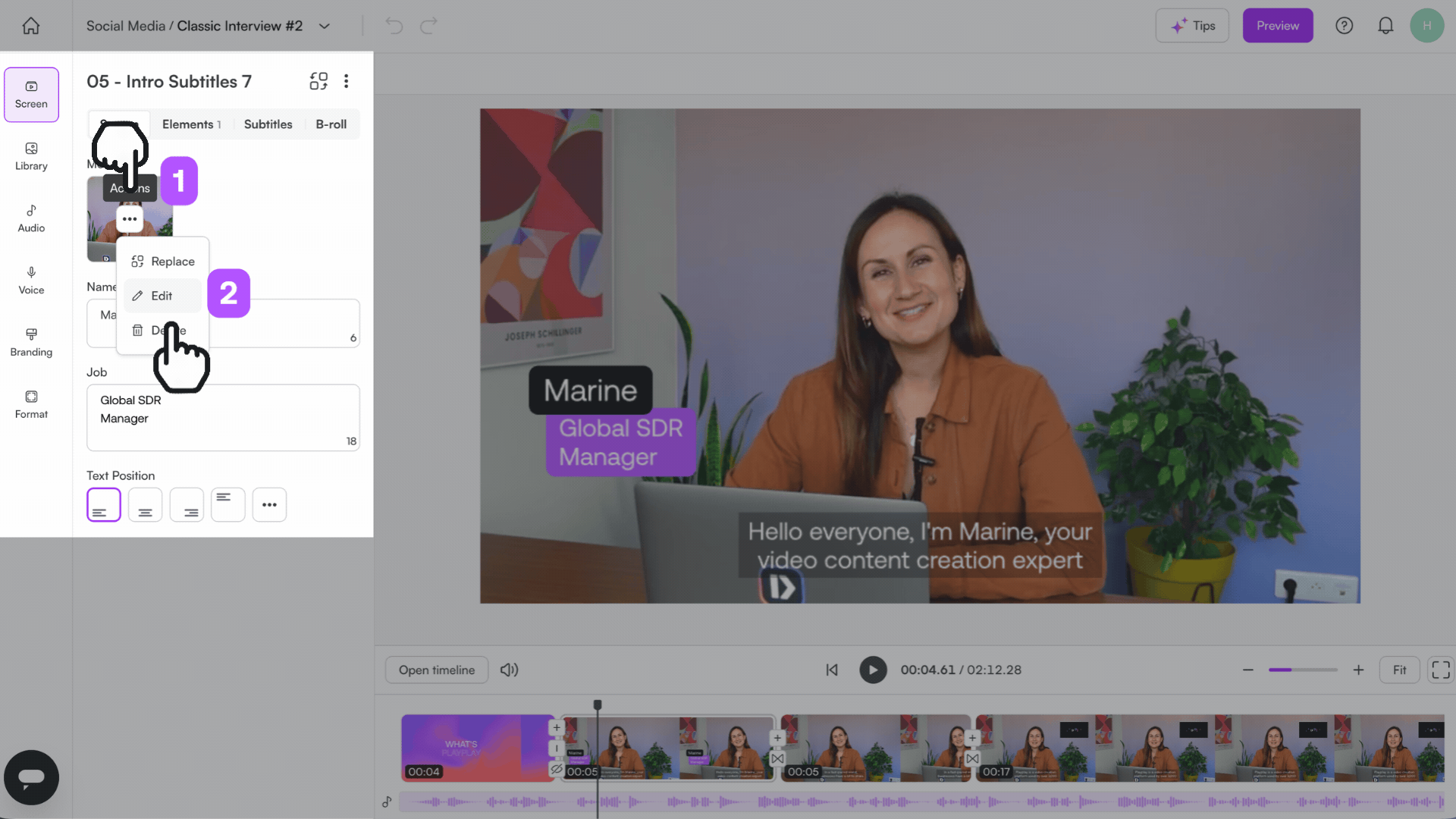1456x819 pixels.
Task: Click the subtitle text in preview
Action: point(920,546)
